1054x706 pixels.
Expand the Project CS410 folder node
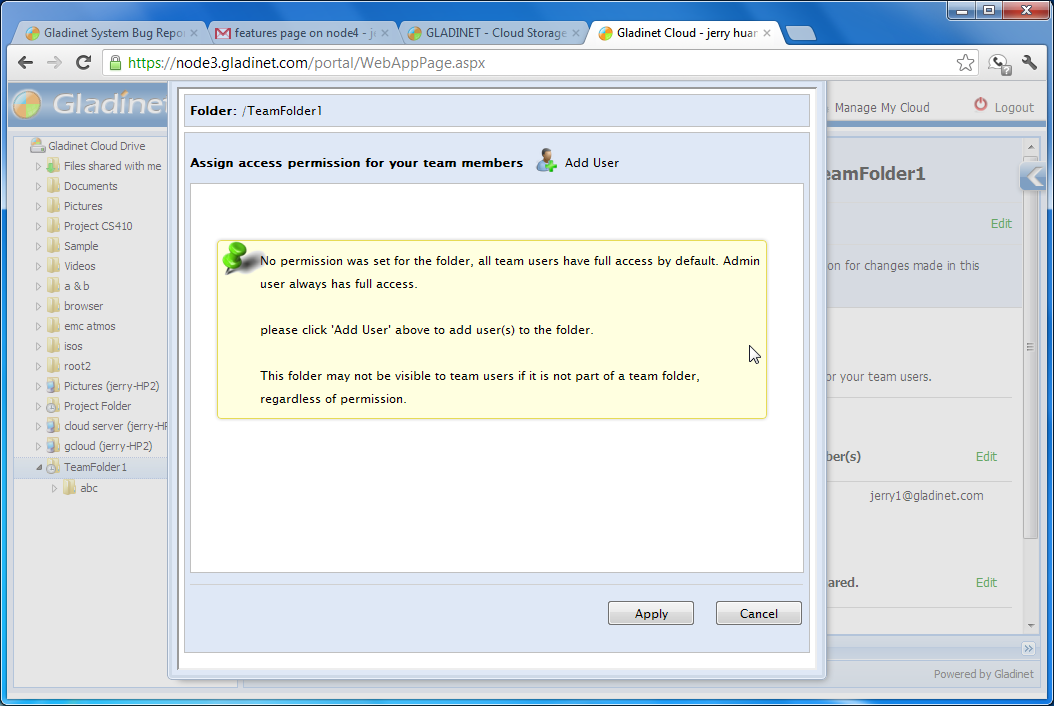click(x=38, y=227)
